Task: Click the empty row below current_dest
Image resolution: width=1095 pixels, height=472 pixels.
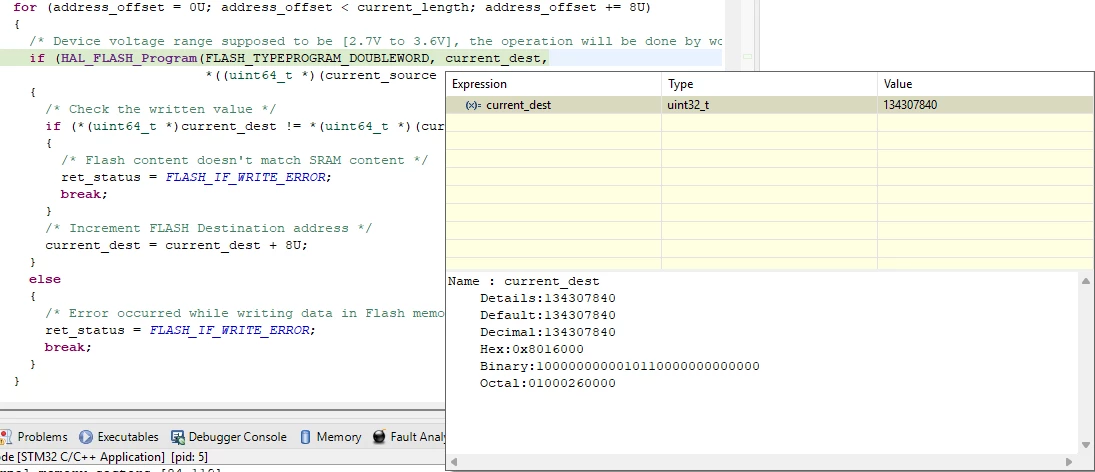Action: coord(770,123)
